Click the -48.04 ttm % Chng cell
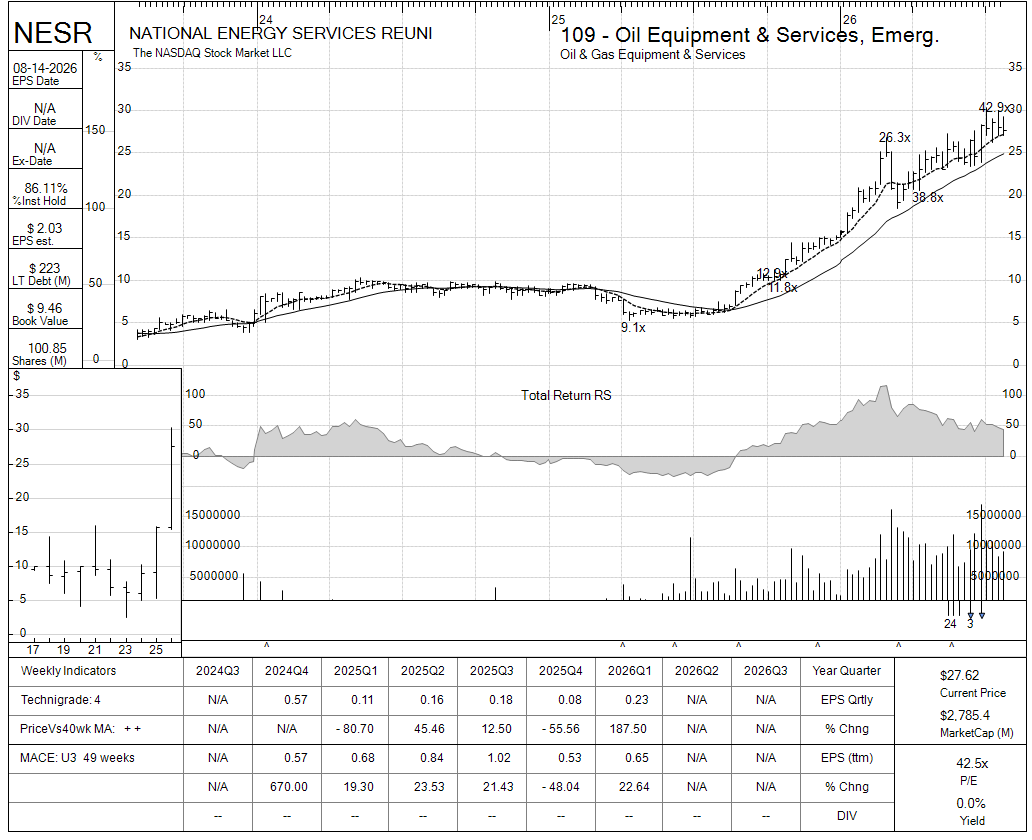 tap(561, 787)
